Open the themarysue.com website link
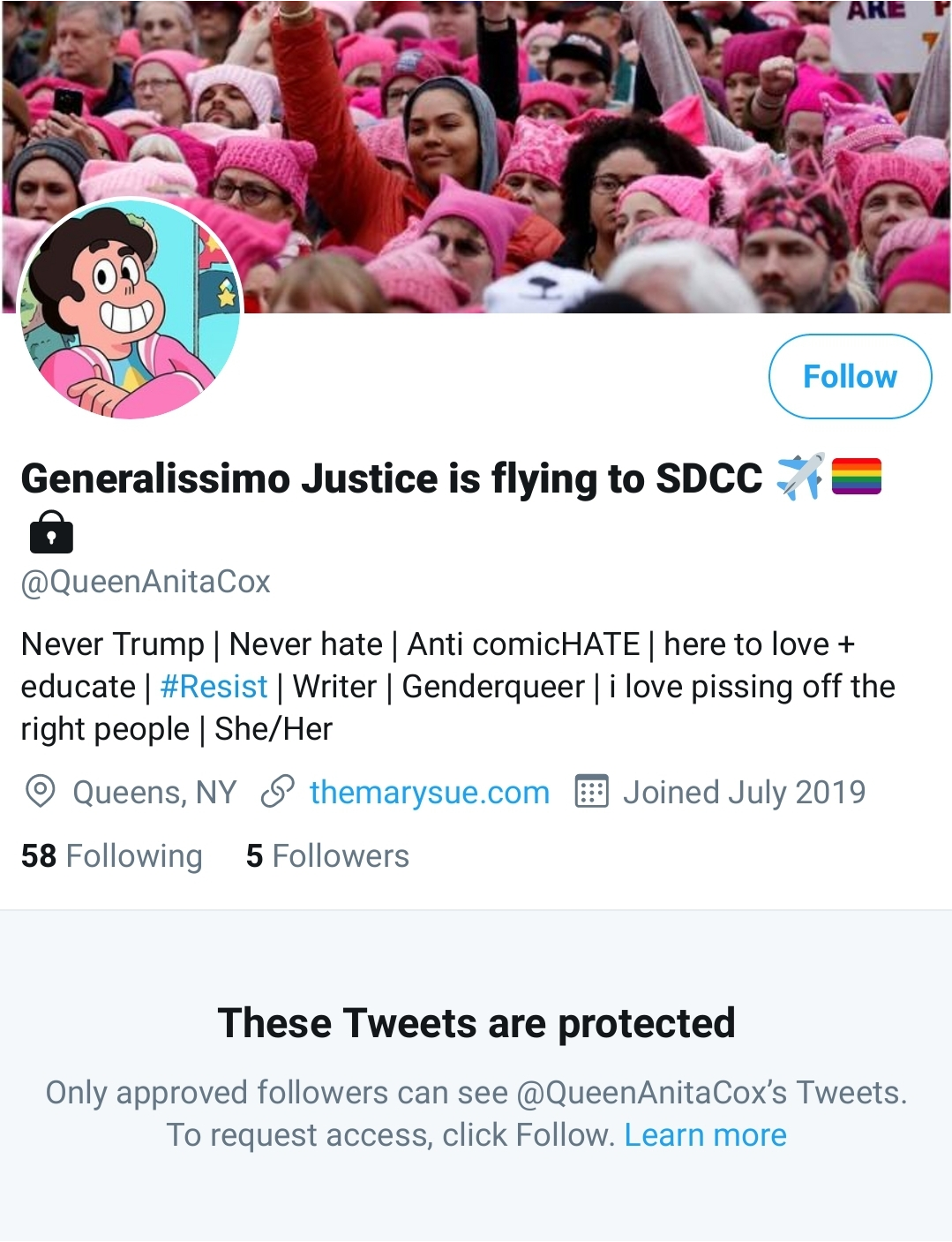This screenshot has height=1242, width=952. coord(429,793)
